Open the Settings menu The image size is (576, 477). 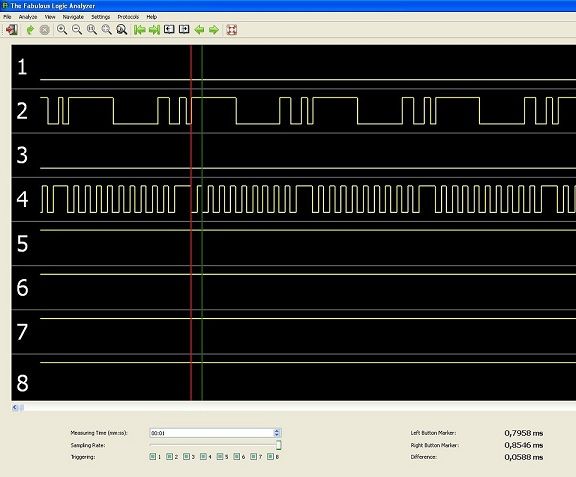tap(101, 17)
